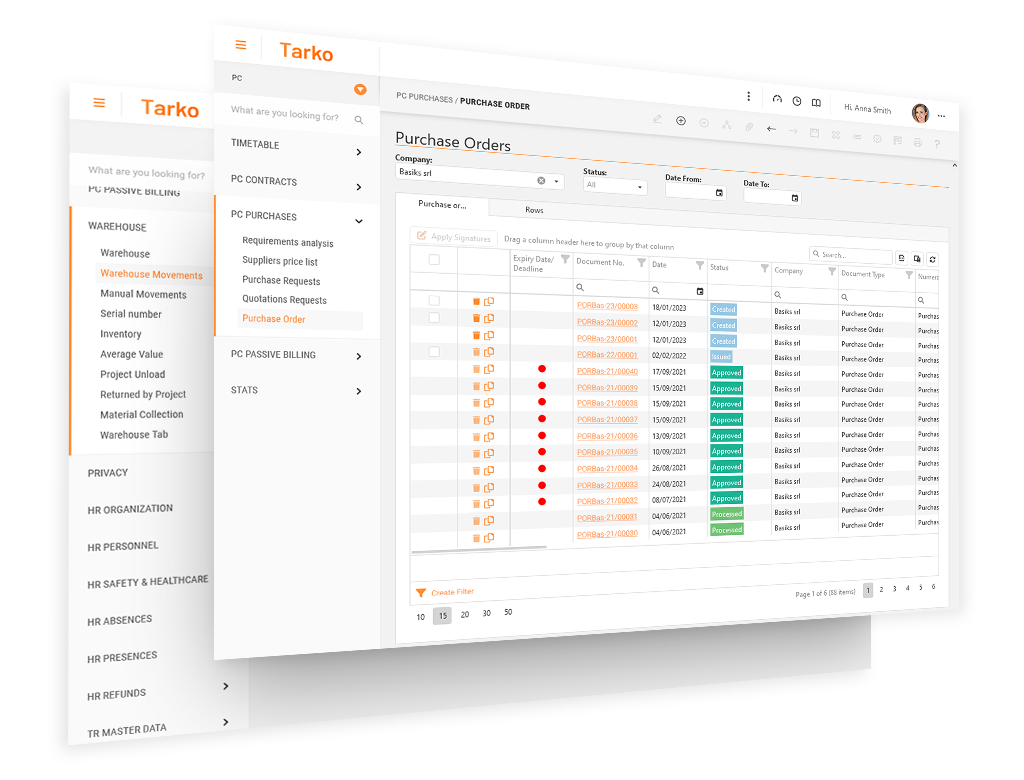Image resolution: width=1024 pixels, height=780 pixels.
Task: Click the back arrow in the toolbar
Action: [771, 129]
